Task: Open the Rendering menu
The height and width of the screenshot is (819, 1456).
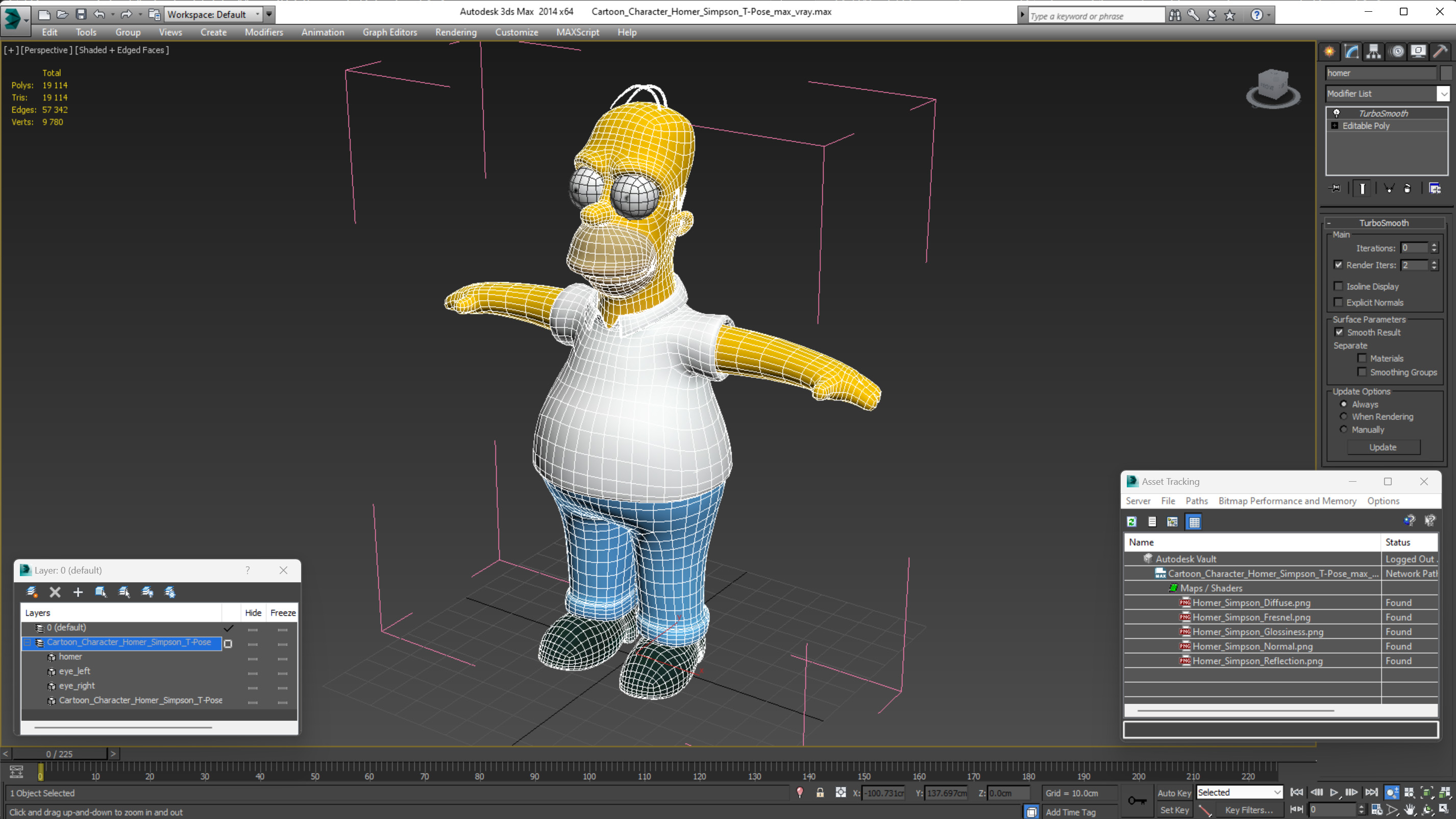Action: 456,32
